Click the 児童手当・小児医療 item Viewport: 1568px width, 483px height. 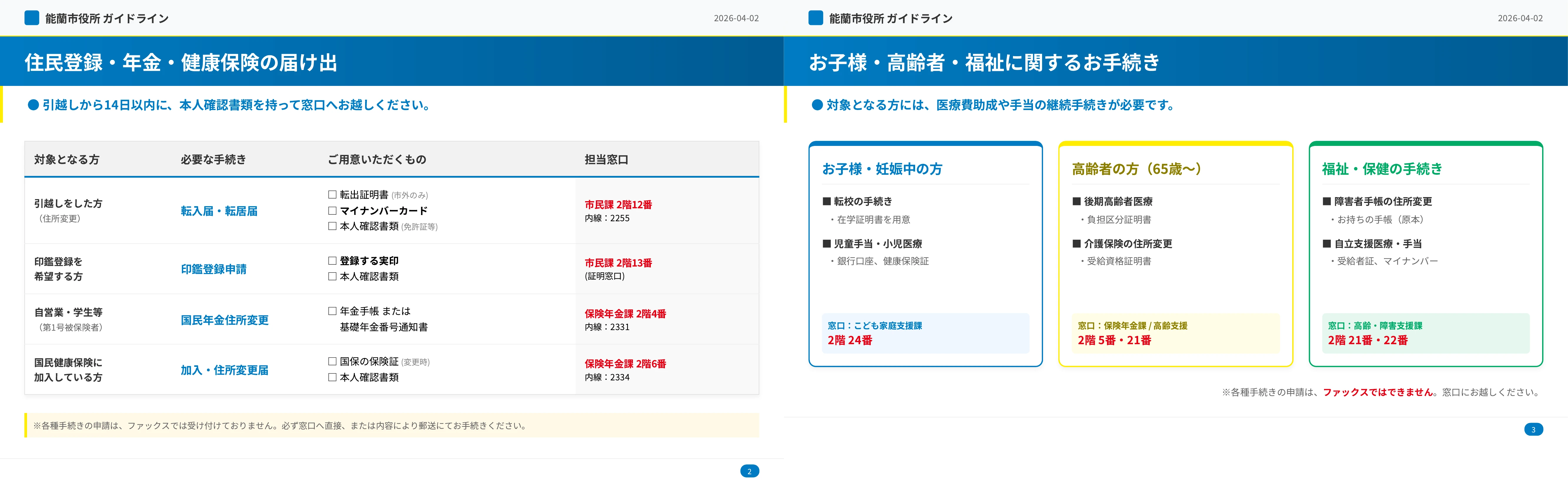coord(872,244)
